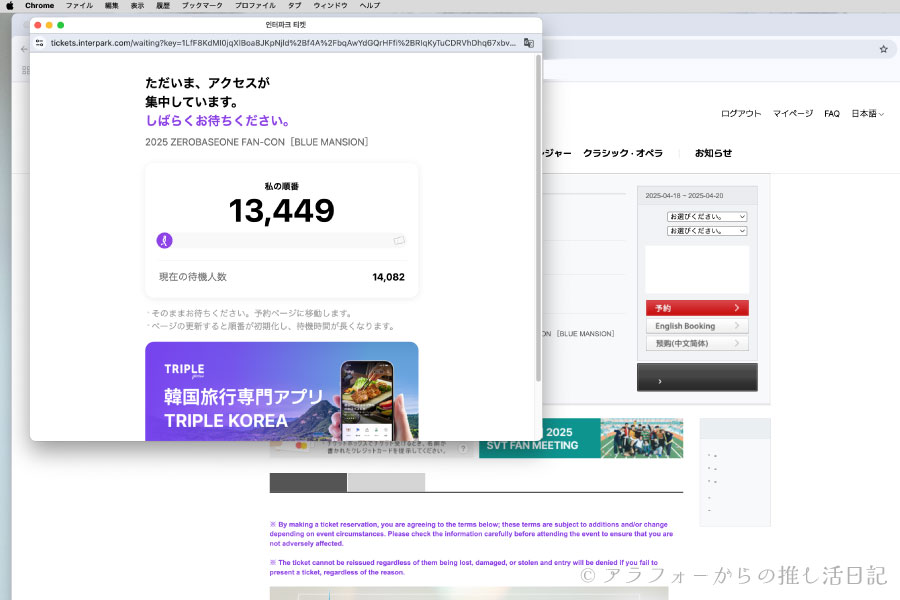
Task: Select お知らせ navigation tab
Action: point(713,153)
